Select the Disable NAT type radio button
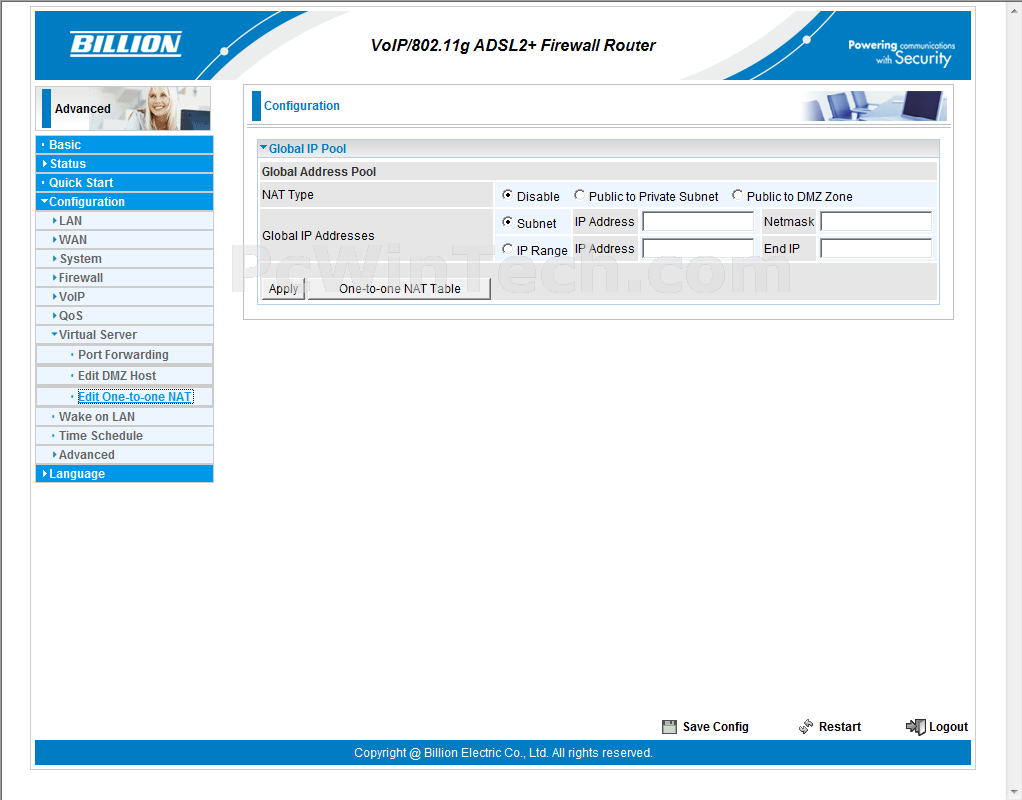Viewport: 1022px width, 800px height. (x=507, y=195)
